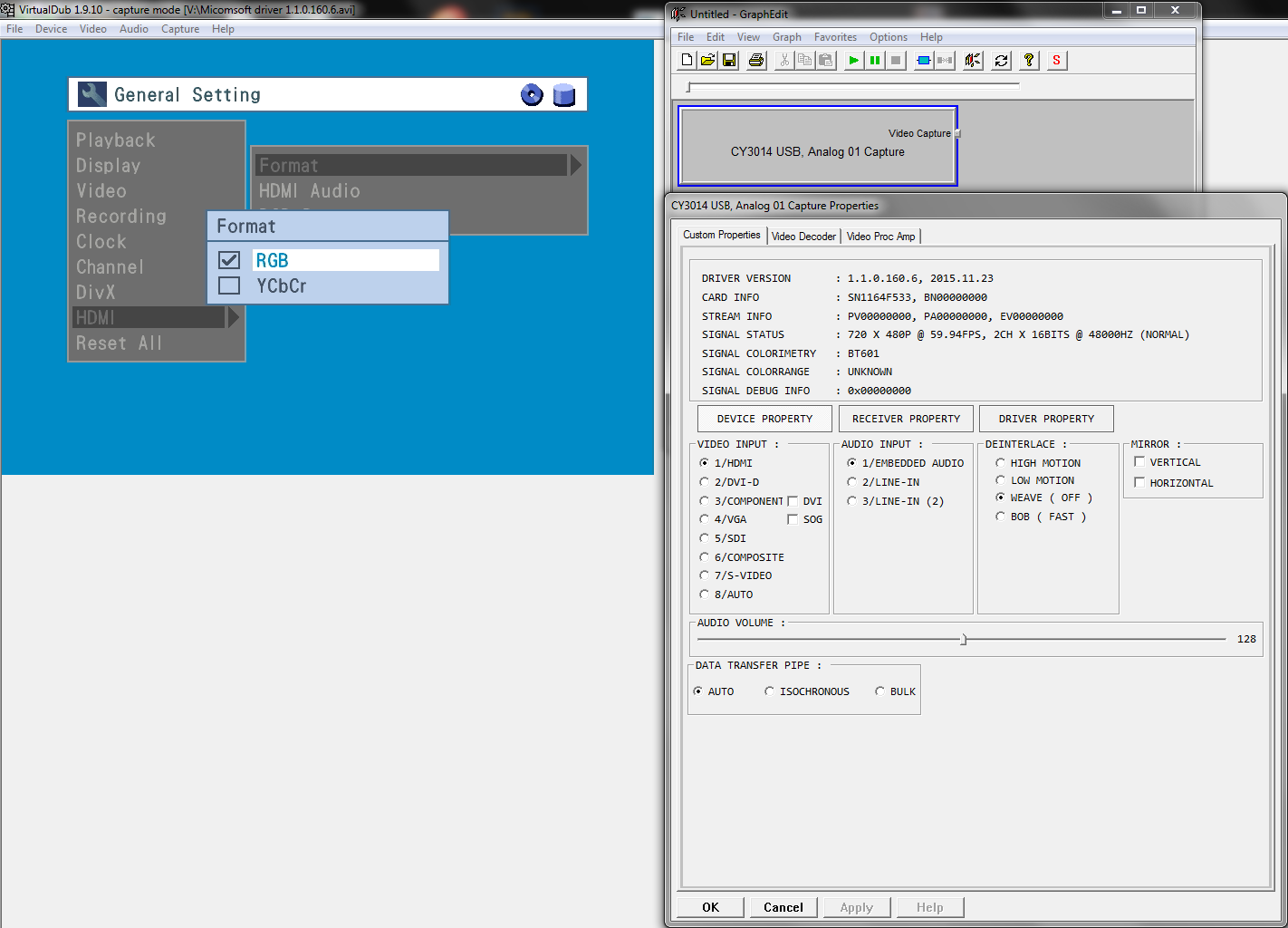The height and width of the screenshot is (928, 1288).
Task: Click the Refresh graph icon
Action: click(1001, 61)
